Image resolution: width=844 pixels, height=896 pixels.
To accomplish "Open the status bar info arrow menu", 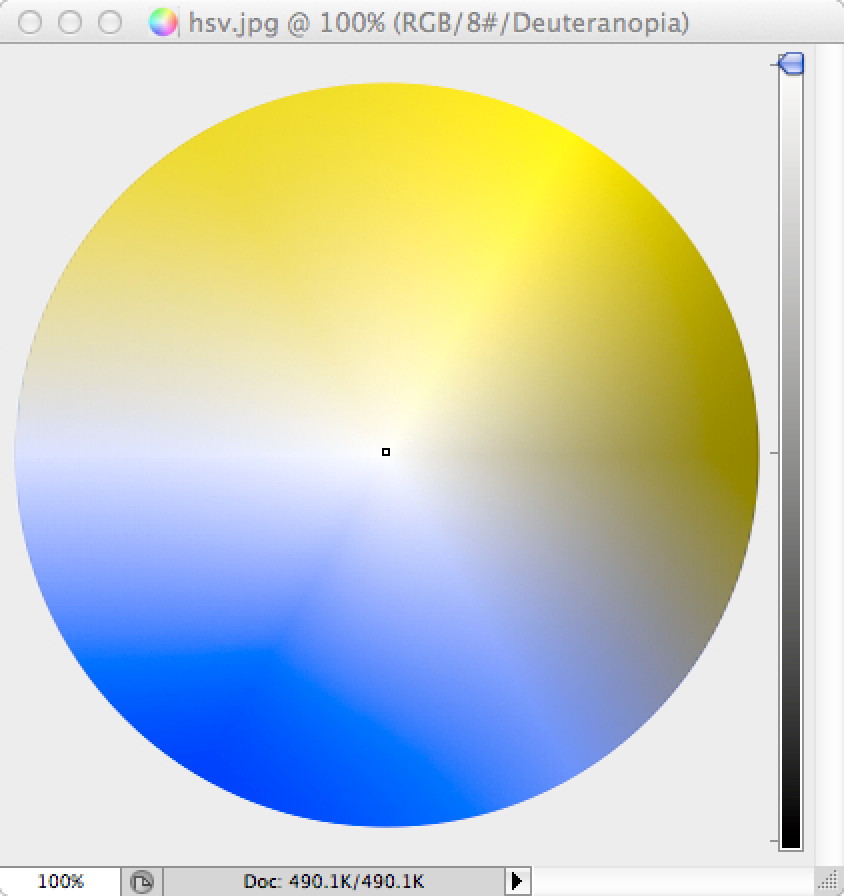I will pyautogui.click(x=517, y=881).
